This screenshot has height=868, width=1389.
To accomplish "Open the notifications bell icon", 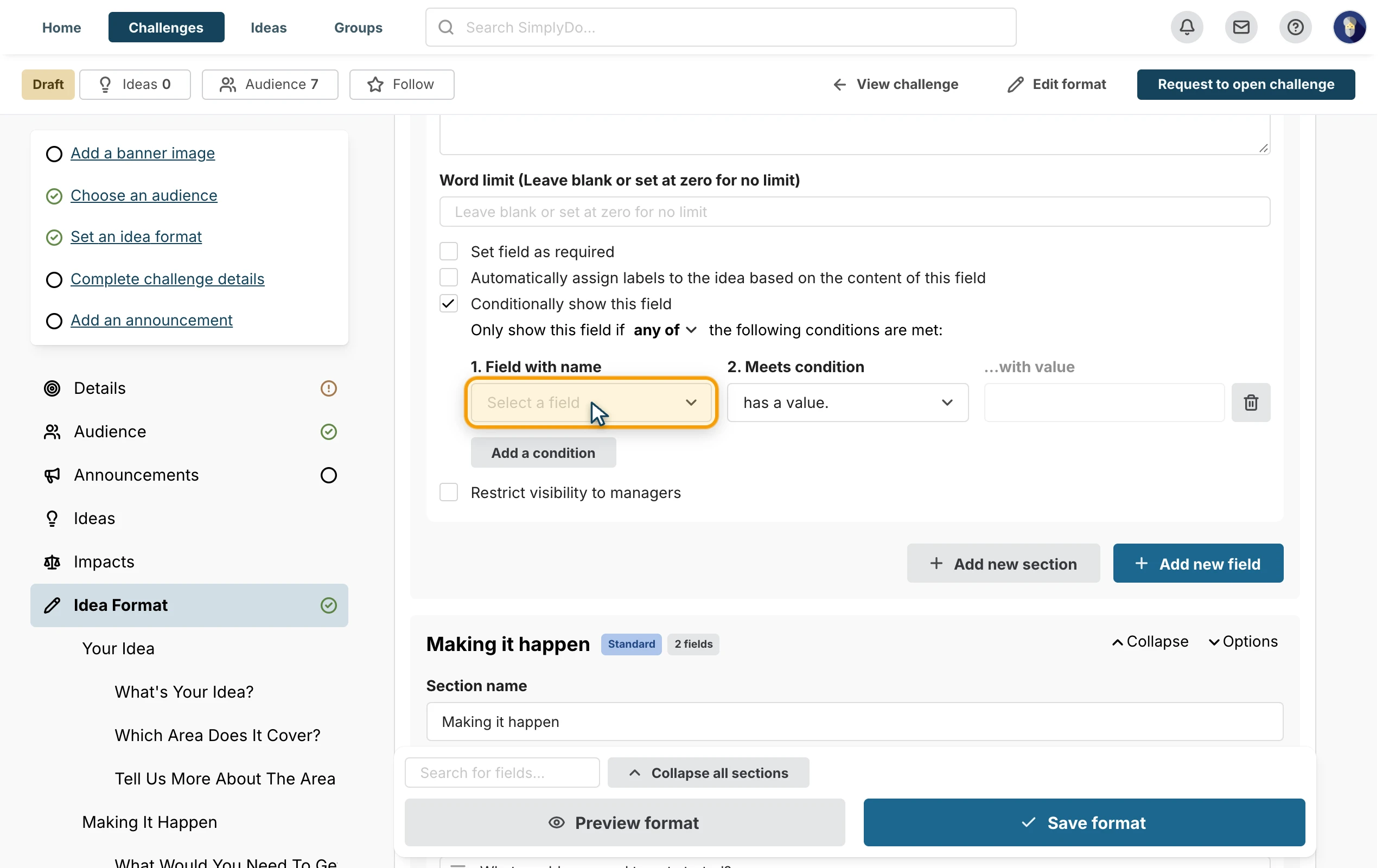I will (x=1187, y=27).
